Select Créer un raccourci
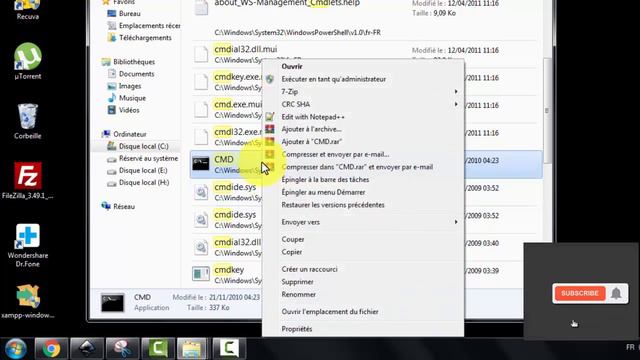This screenshot has height=360, width=640. click(309, 269)
